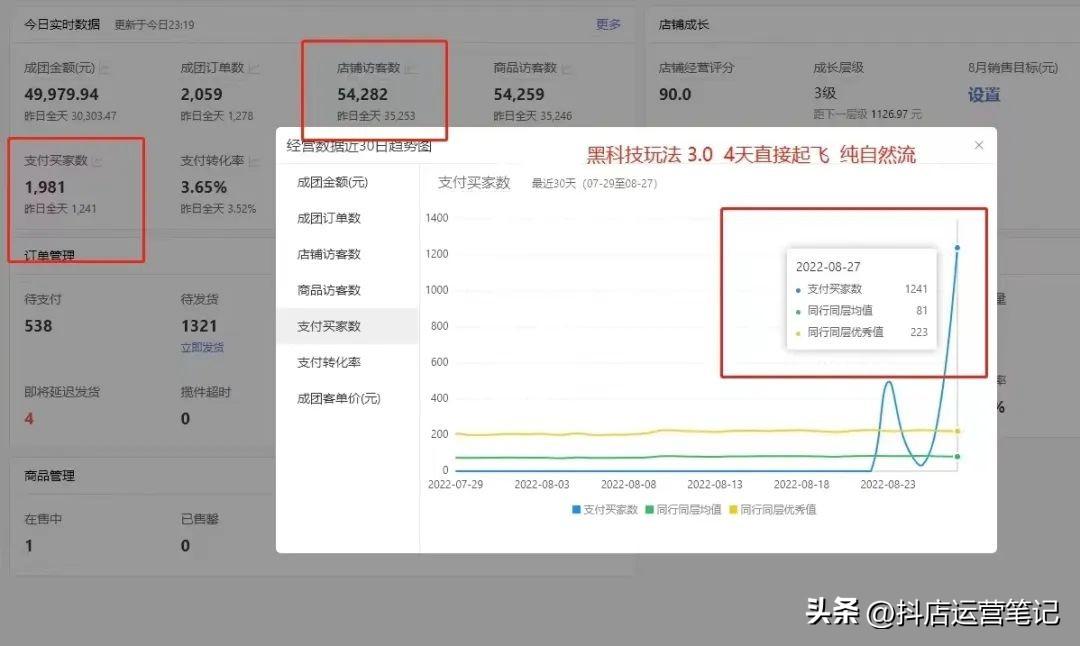The width and height of the screenshot is (1080, 646).
Task: Click the 成团金额 value 49,979.94
Action: [61, 94]
